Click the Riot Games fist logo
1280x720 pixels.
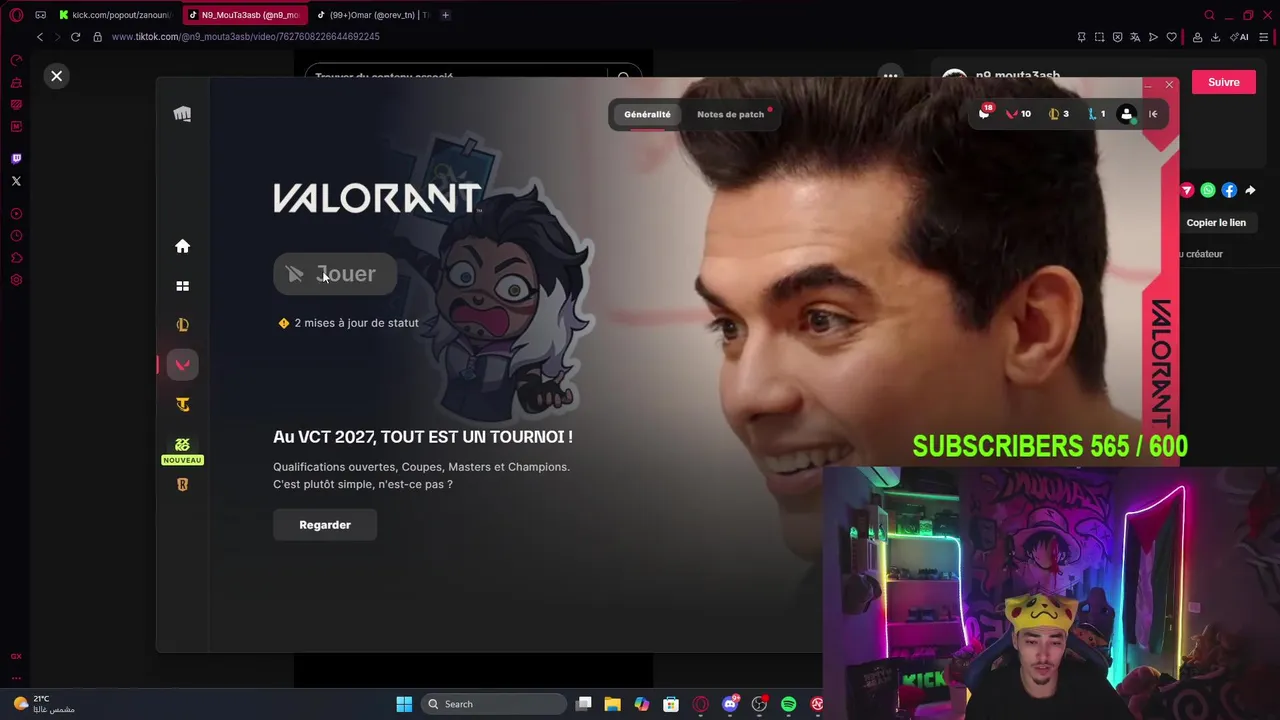[182, 114]
